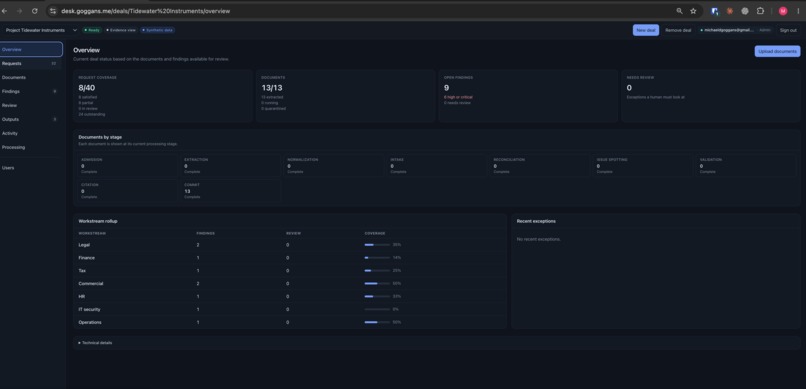Select the Intake stage card
806x389 pixels.
tap(437, 165)
